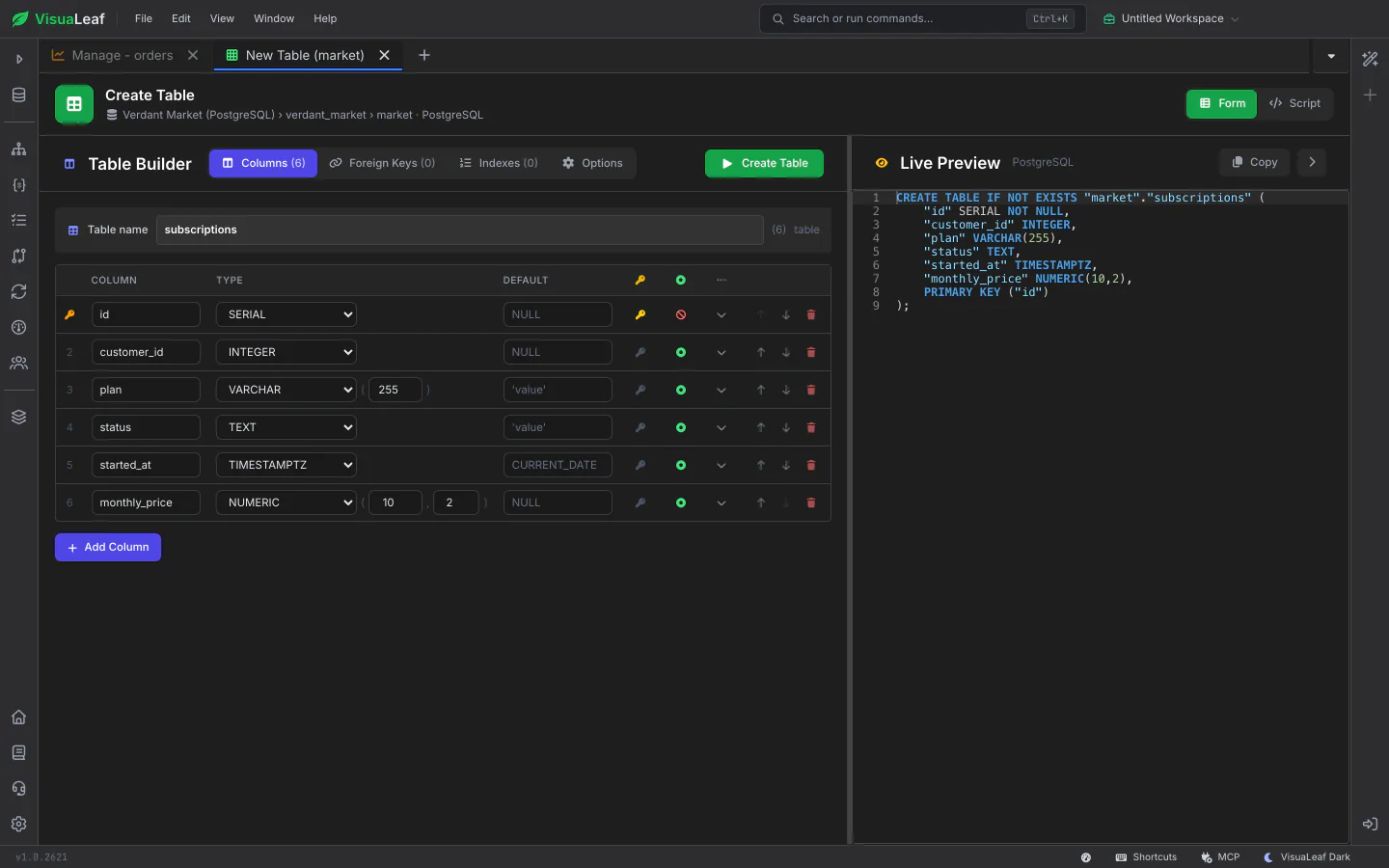The height and width of the screenshot is (868, 1389).
Task: Move the started_at column up
Action: click(761, 465)
